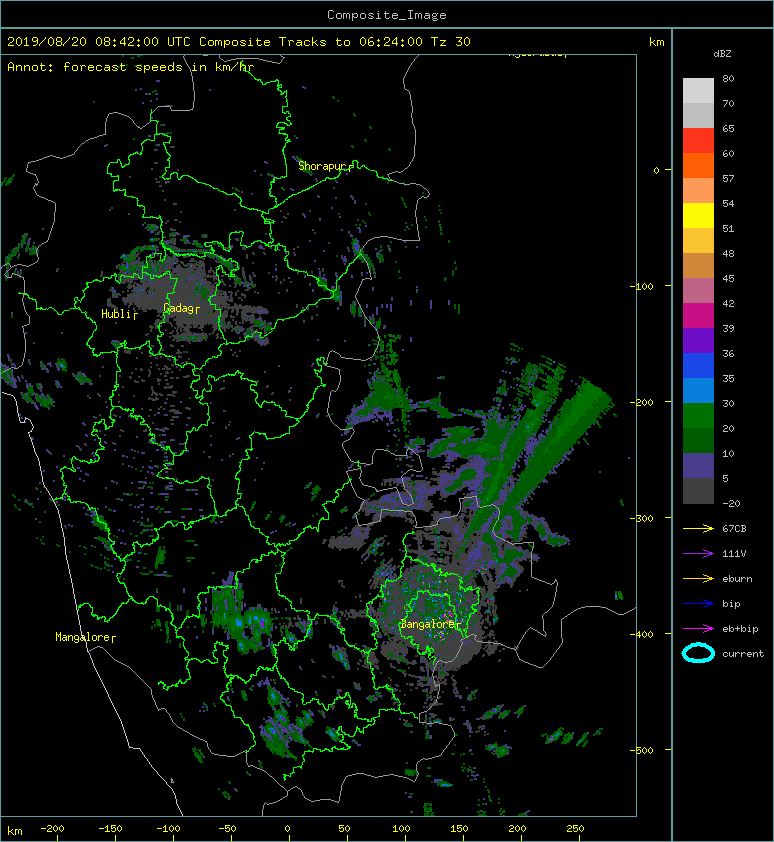The width and height of the screenshot is (774, 842).
Task: Pick the bright yellow 54–51 dBZ swatch
Action: click(698, 215)
